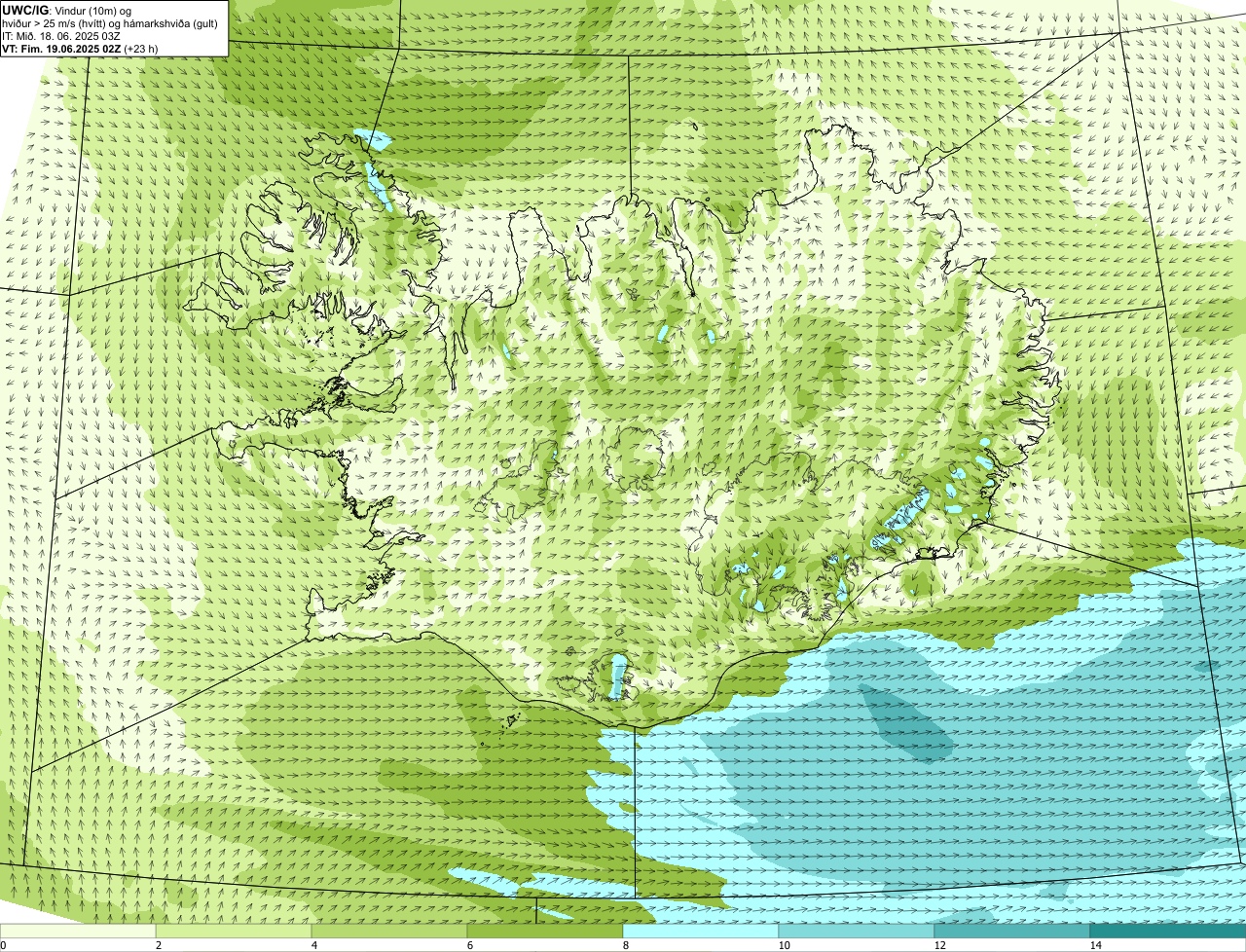1246x952 pixels.
Task: Click the legend scale label '12'
Action: 939,945
